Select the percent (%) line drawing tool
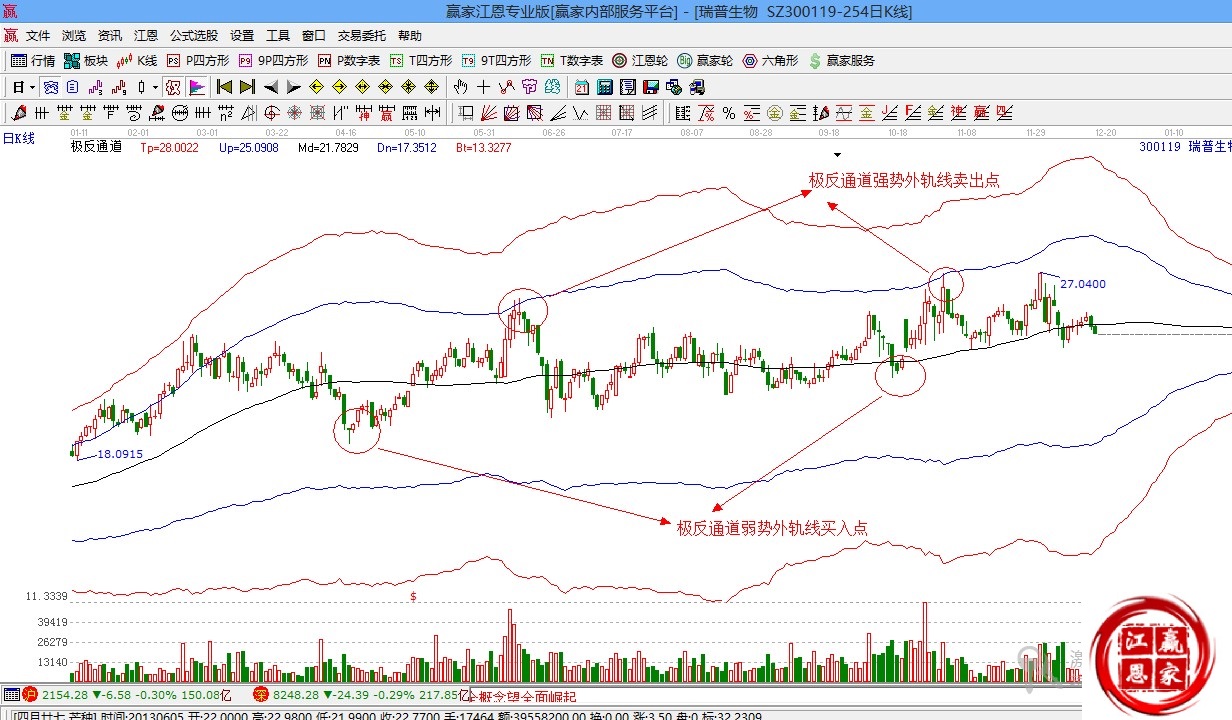 [x=729, y=113]
